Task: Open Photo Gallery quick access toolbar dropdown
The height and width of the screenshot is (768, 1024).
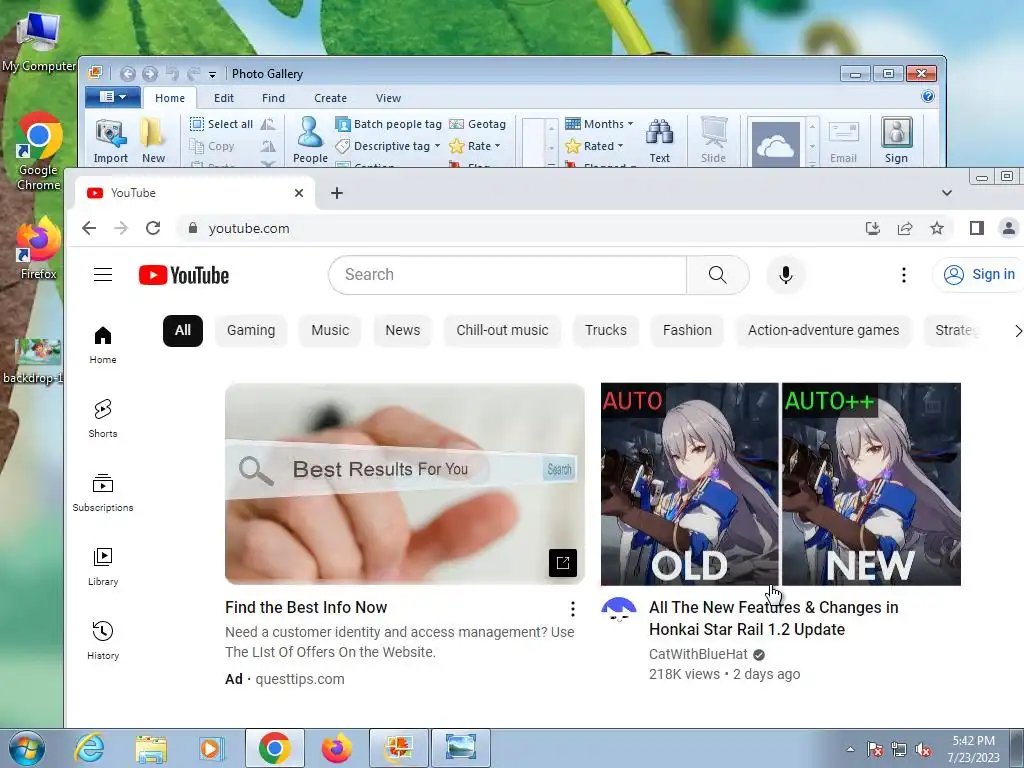Action: (x=212, y=74)
